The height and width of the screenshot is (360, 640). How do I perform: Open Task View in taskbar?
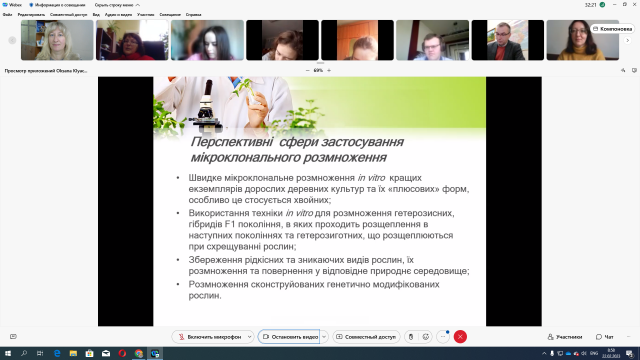pyautogui.click(x=40, y=353)
